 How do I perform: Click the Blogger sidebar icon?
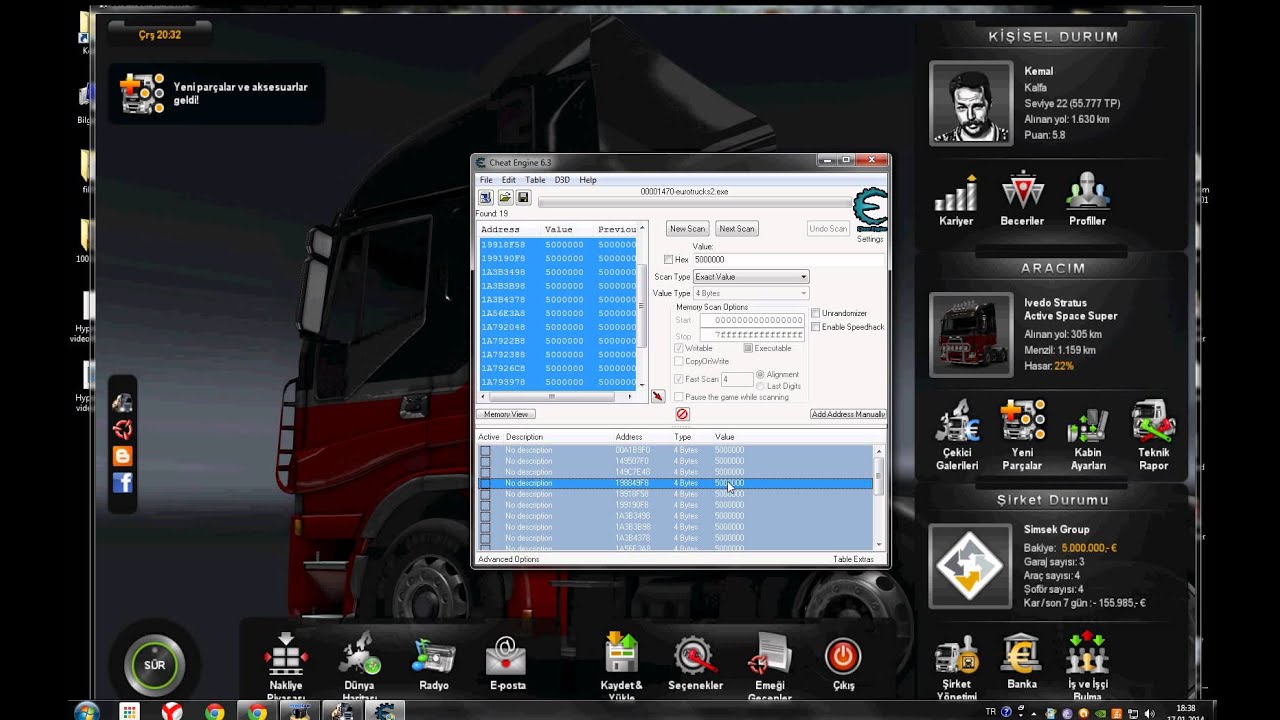(123, 456)
